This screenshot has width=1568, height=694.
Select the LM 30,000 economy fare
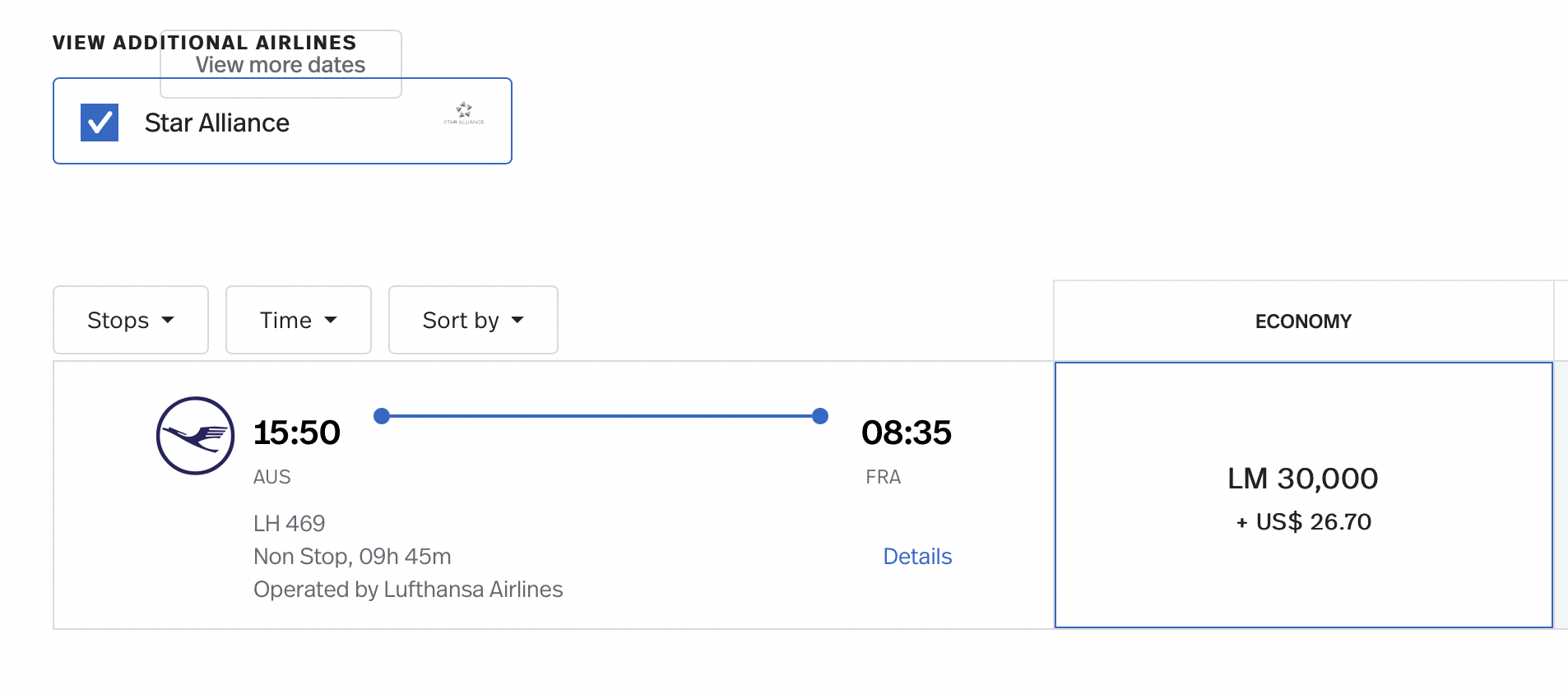click(1303, 495)
